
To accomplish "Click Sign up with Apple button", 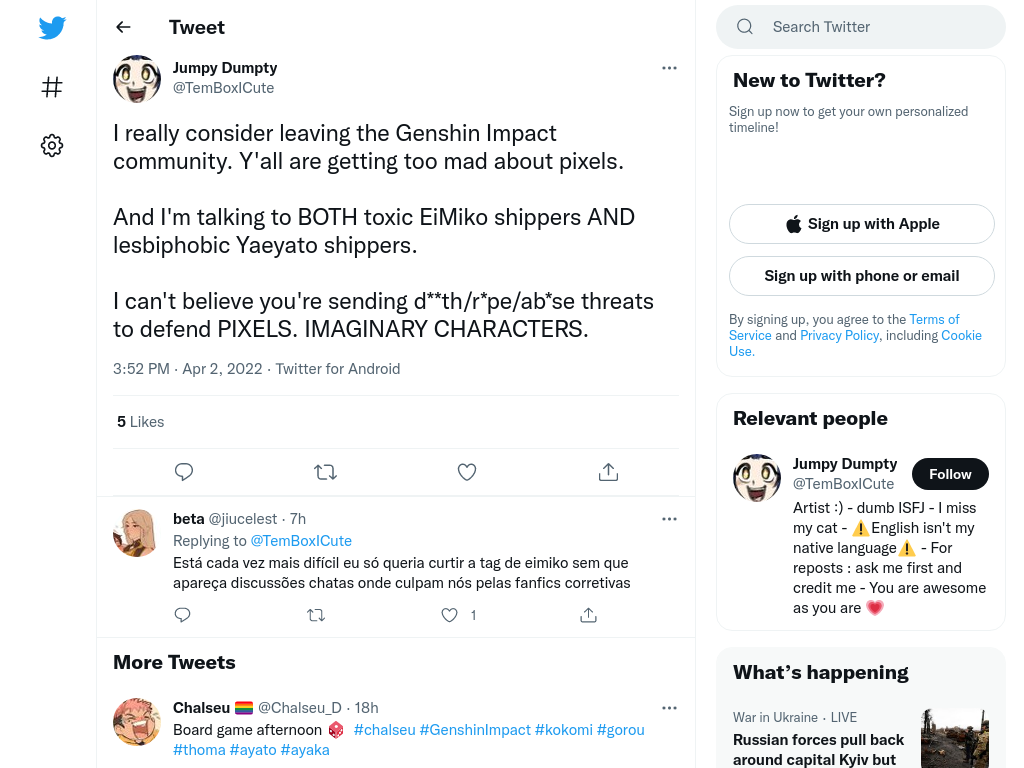I will [x=862, y=224].
